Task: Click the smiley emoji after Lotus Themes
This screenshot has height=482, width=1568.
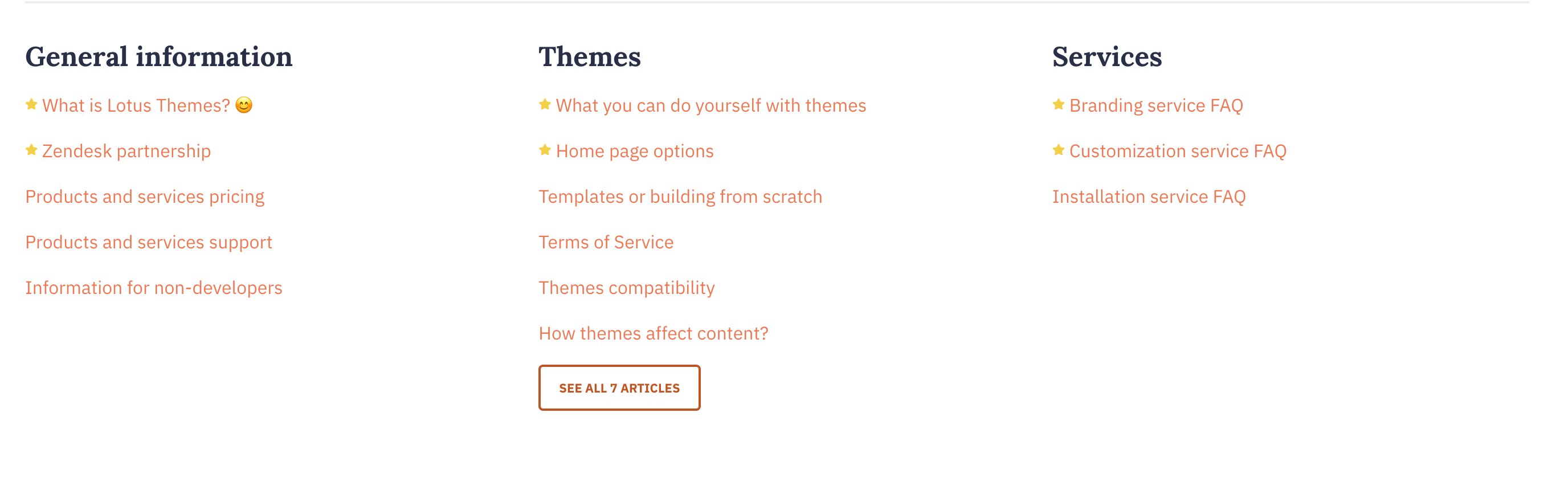Action: click(243, 105)
